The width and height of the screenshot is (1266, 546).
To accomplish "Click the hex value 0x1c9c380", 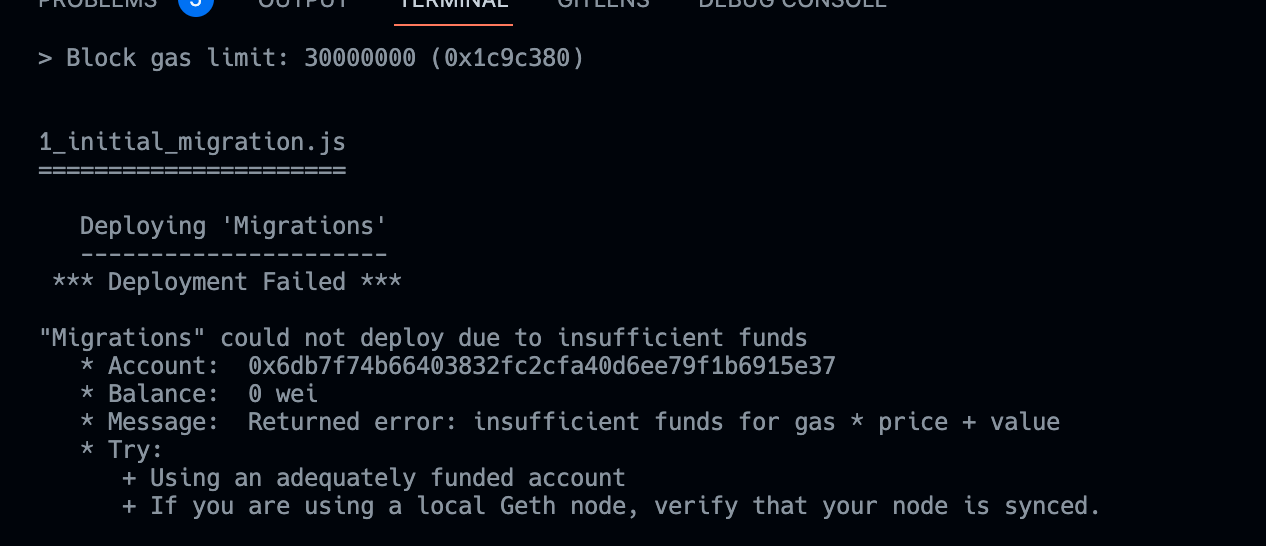I will pyautogui.click(x=507, y=58).
